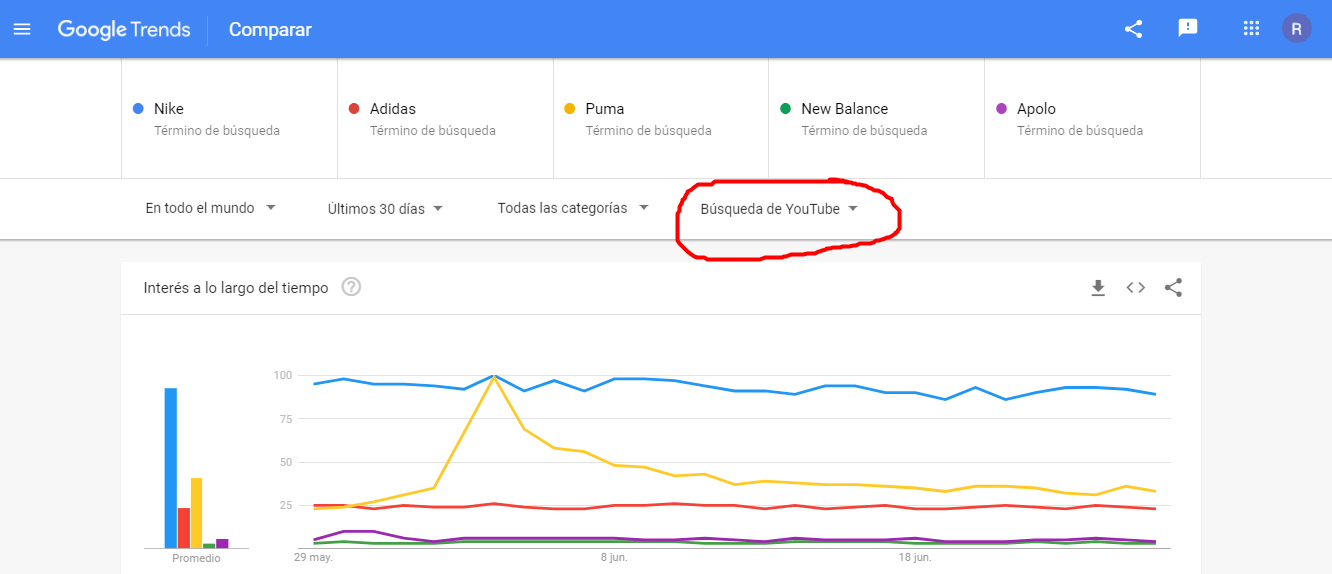1332x574 pixels.
Task: Expand Todas las categorías dropdown
Action: [x=573, y=208]
